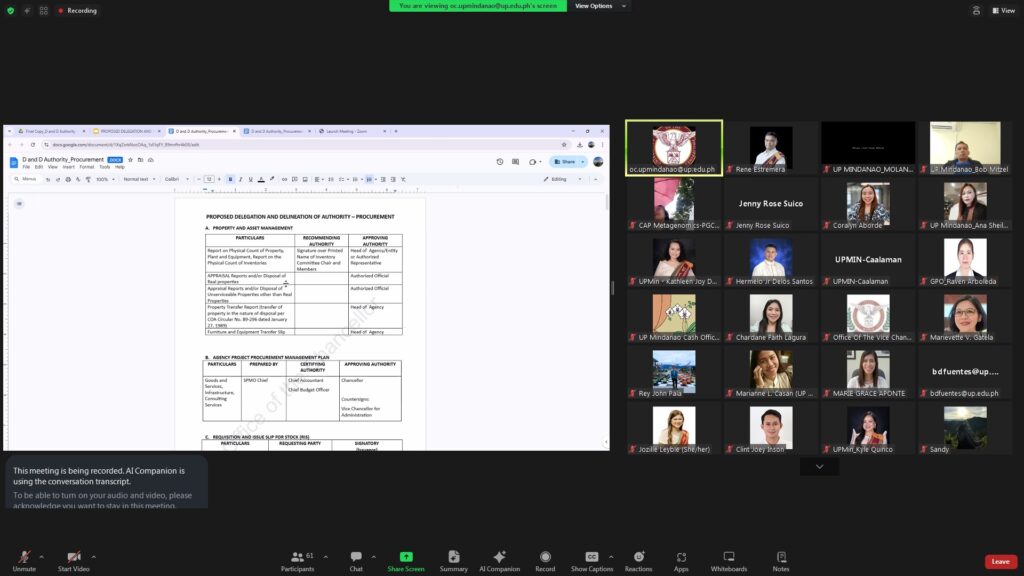Open the Insert menu in Google Docs

tap(69, 167)
